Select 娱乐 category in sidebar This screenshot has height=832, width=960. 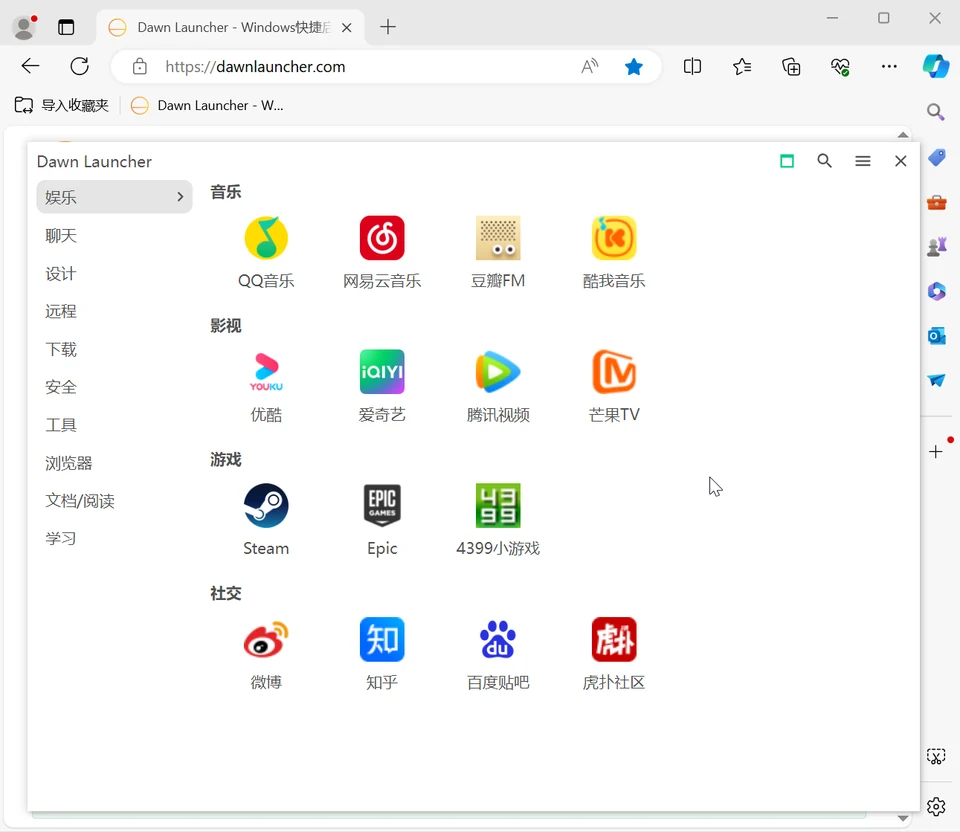coord(114,197)
